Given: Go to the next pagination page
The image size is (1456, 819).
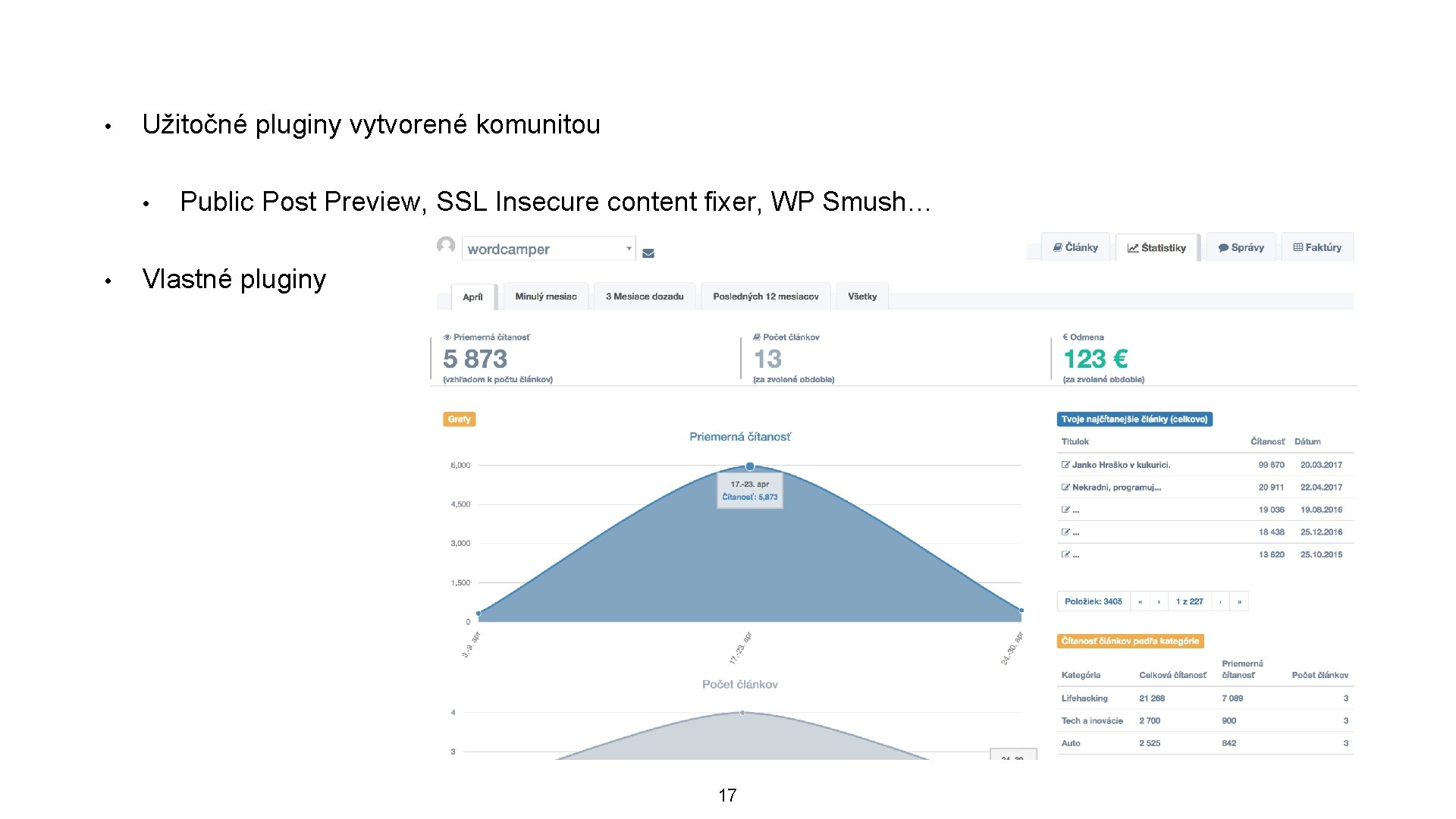Looking at the screenshot, I should (1220, 602).
